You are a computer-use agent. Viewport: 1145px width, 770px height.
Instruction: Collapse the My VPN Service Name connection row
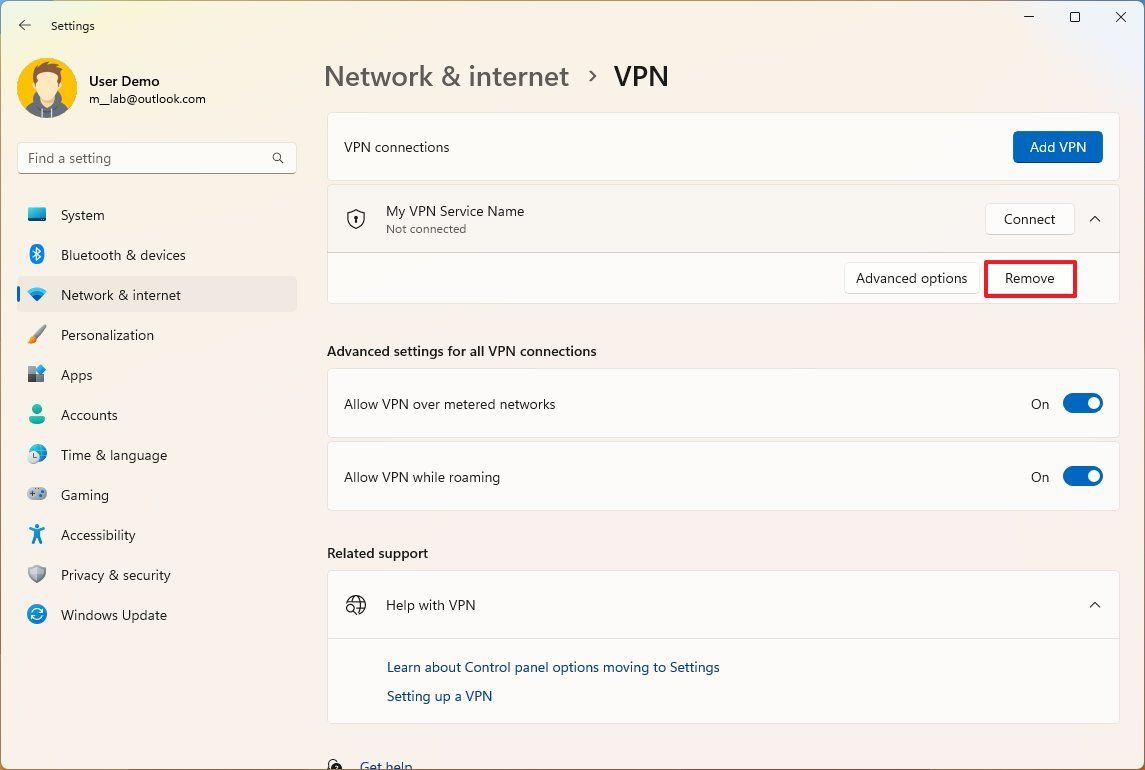[x=1095, y=219]
